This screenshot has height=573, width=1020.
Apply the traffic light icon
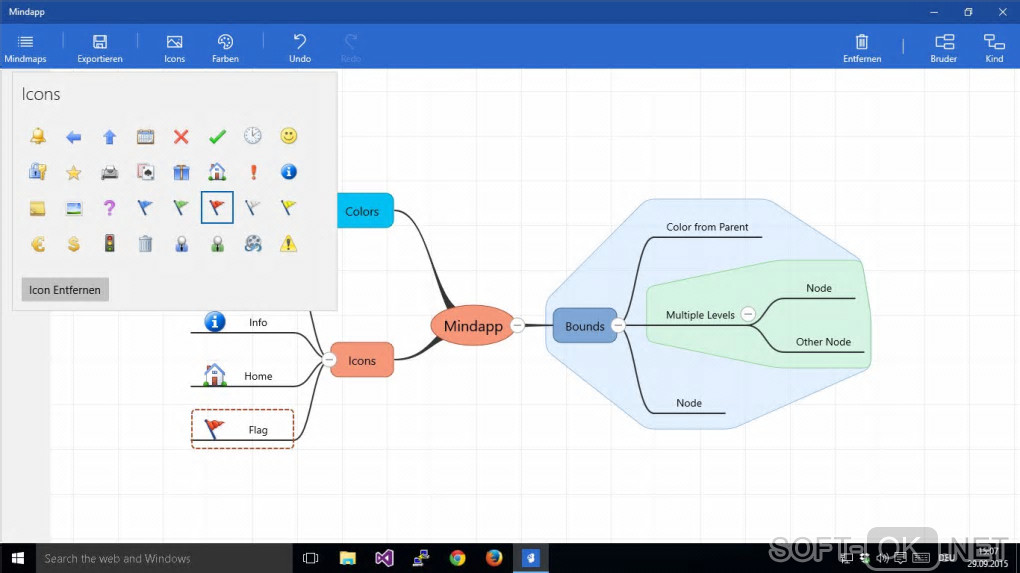pos(109,243)
